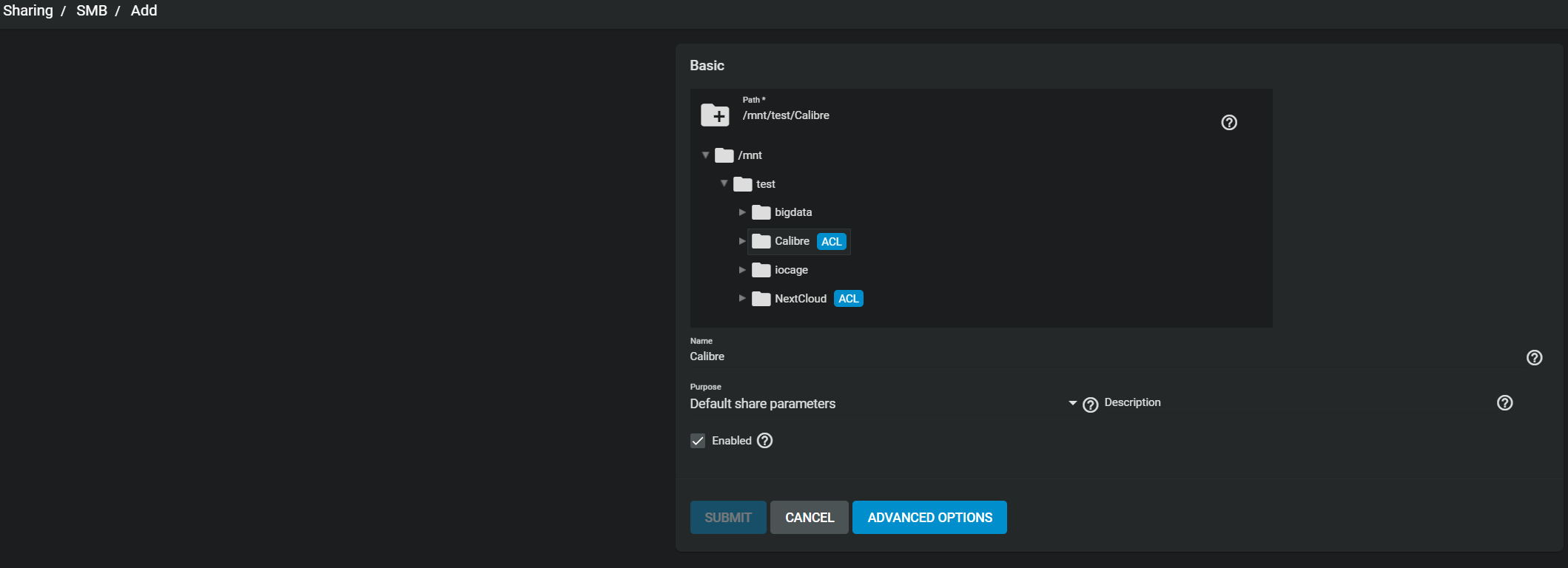Click the Cancel button
This screenshot has height=568, width=1568.
tap(810, 518)
